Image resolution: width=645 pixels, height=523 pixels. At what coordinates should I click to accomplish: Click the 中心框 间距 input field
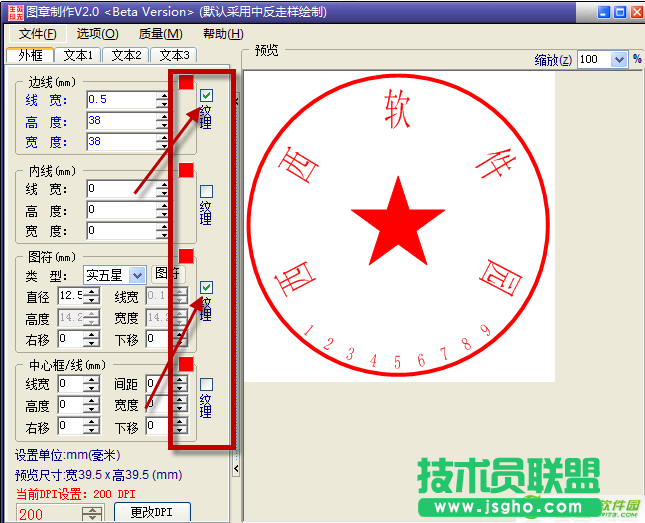click(x=157, y=384)
